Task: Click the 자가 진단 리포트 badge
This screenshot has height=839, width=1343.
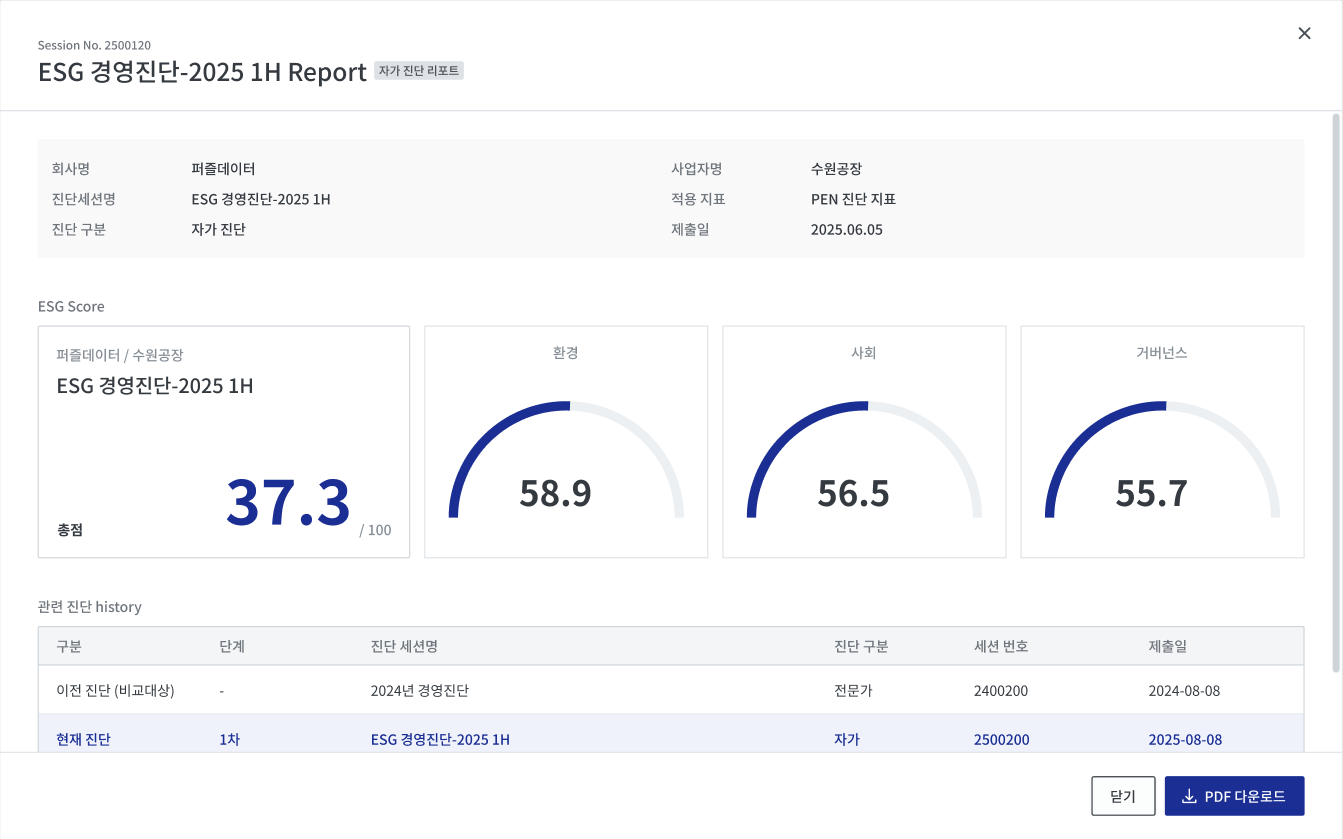Action: [x=419, y=71]
